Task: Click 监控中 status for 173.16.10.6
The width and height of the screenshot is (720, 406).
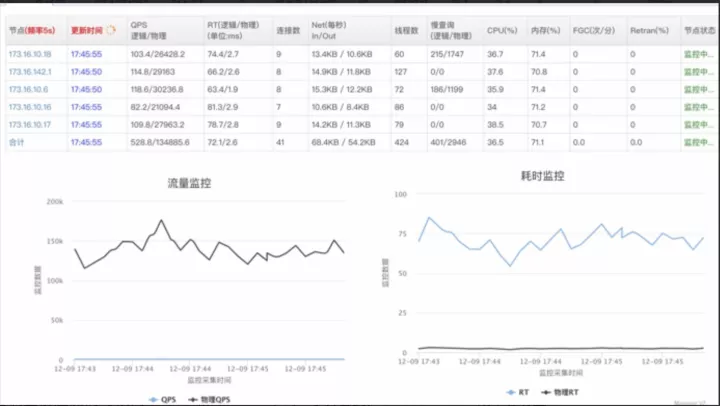Action: pos(698,89)
